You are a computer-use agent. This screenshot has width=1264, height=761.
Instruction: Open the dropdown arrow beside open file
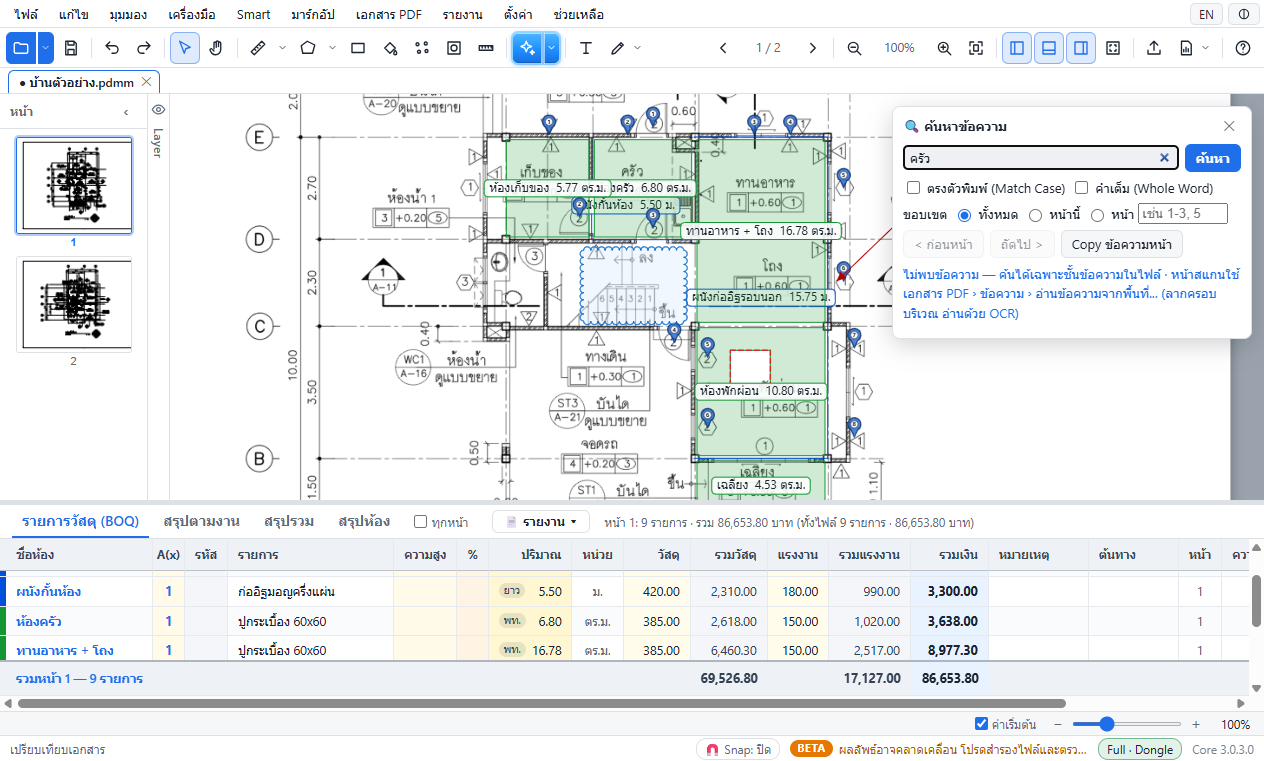click(x=46, y=48)
